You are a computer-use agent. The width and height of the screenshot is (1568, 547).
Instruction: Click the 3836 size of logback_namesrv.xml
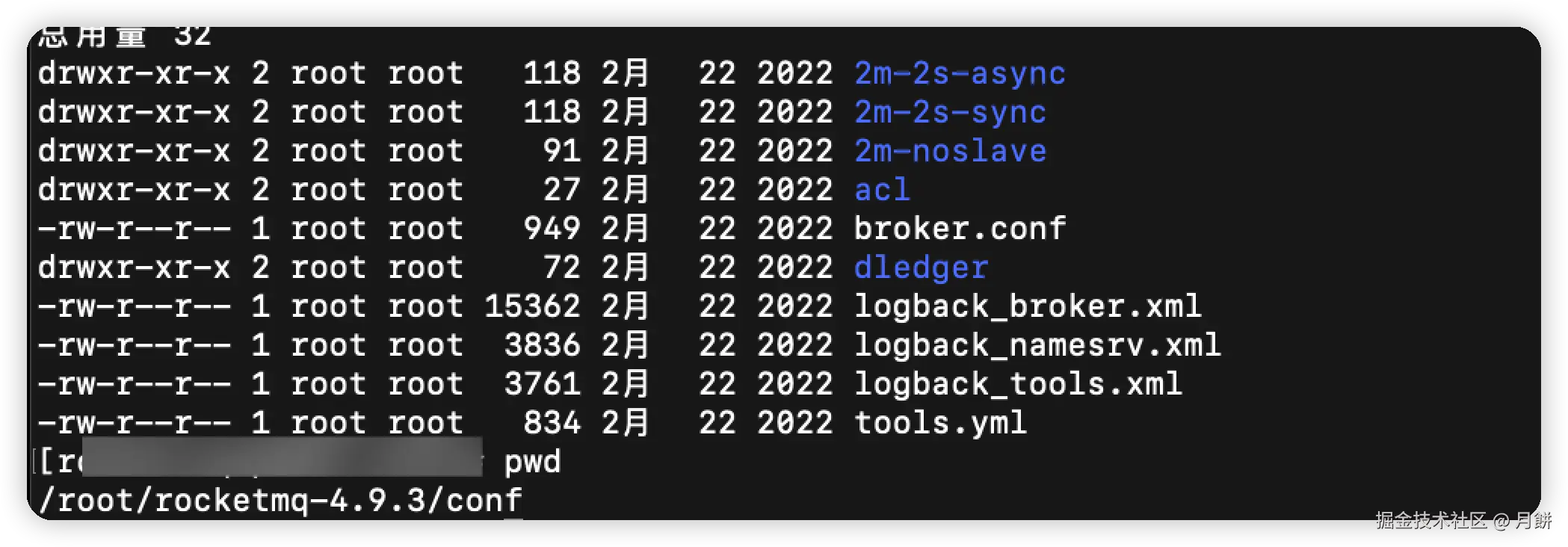(542, 345)
